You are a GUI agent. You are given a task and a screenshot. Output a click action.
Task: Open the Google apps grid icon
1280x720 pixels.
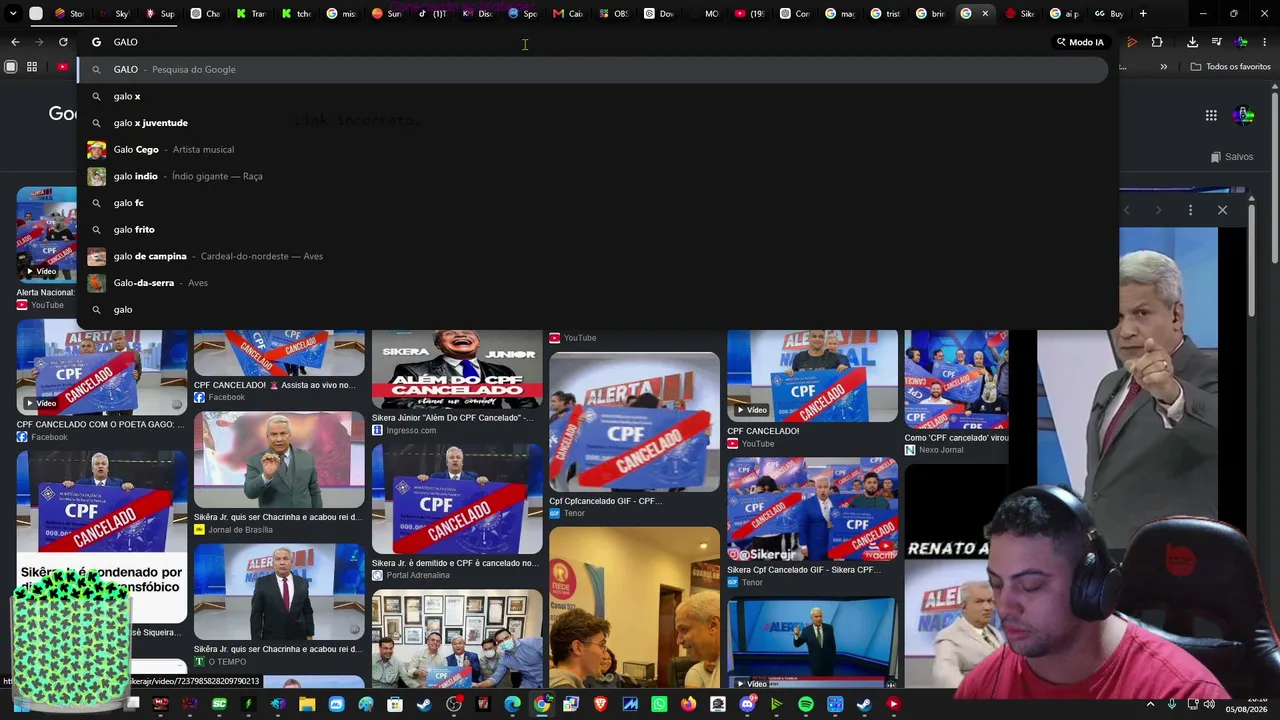point(1211,115)
